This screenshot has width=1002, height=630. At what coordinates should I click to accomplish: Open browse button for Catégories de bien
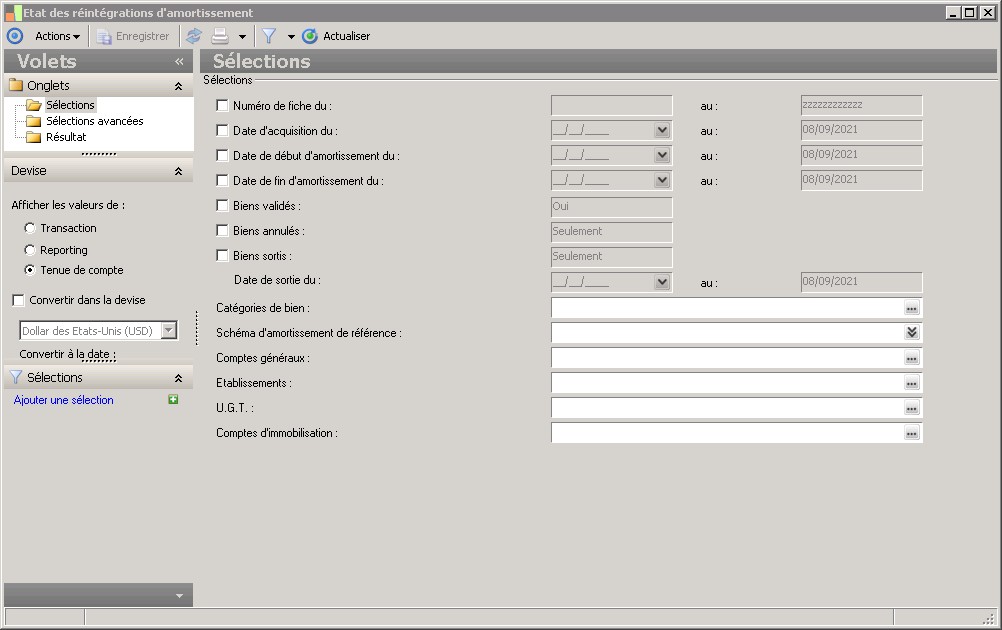911,308
